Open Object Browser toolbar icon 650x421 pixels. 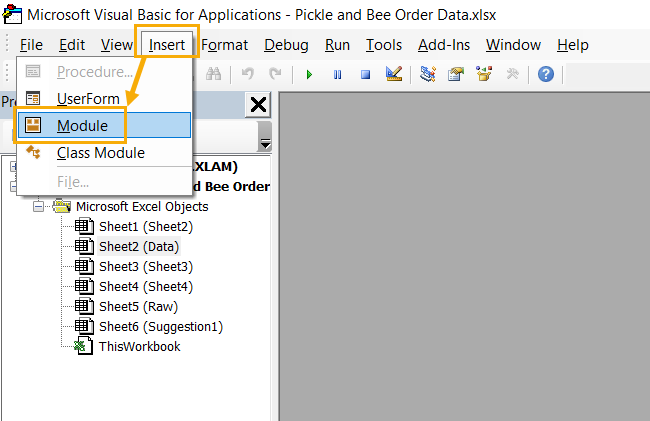coord(484,74)
